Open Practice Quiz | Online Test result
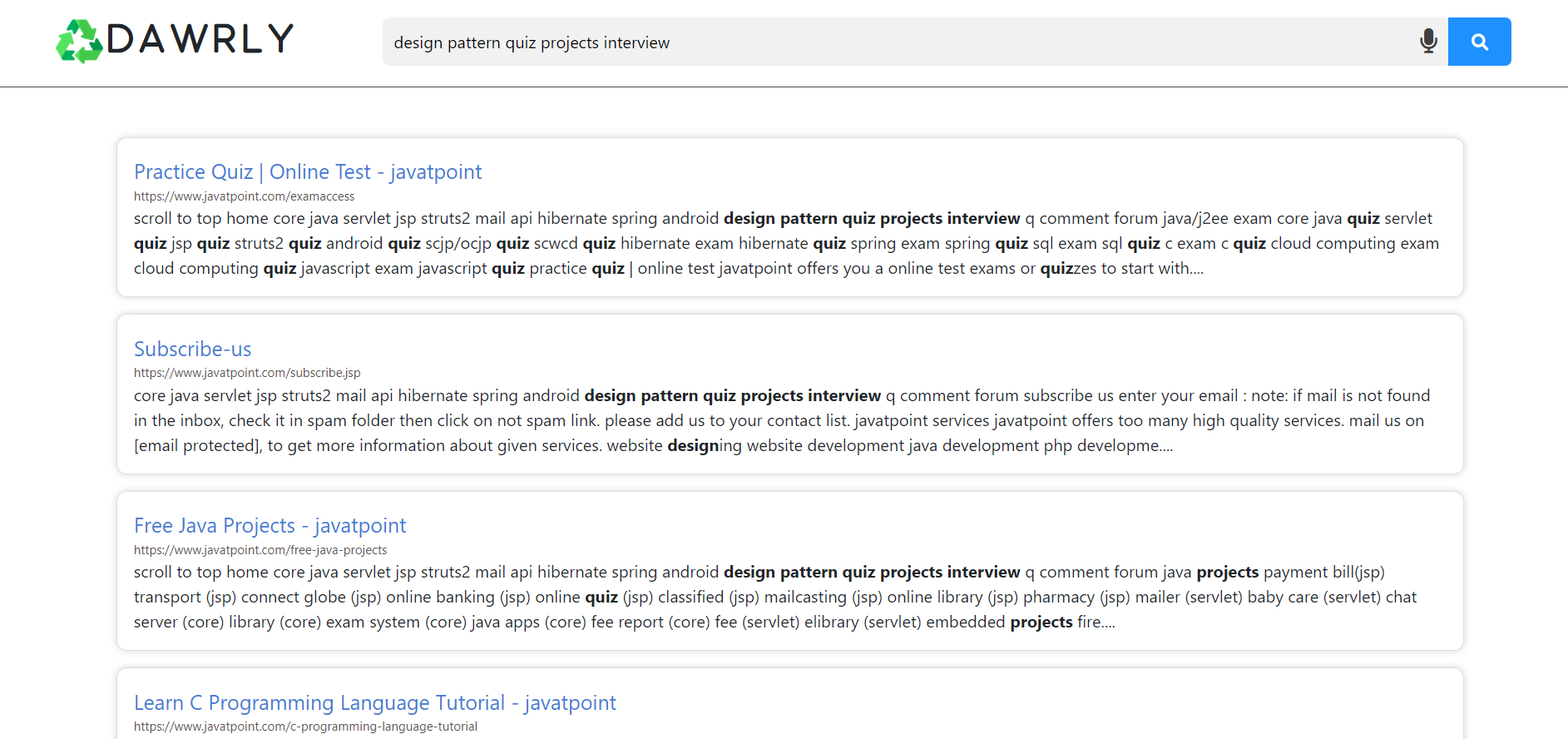 [x=308, y=171]
